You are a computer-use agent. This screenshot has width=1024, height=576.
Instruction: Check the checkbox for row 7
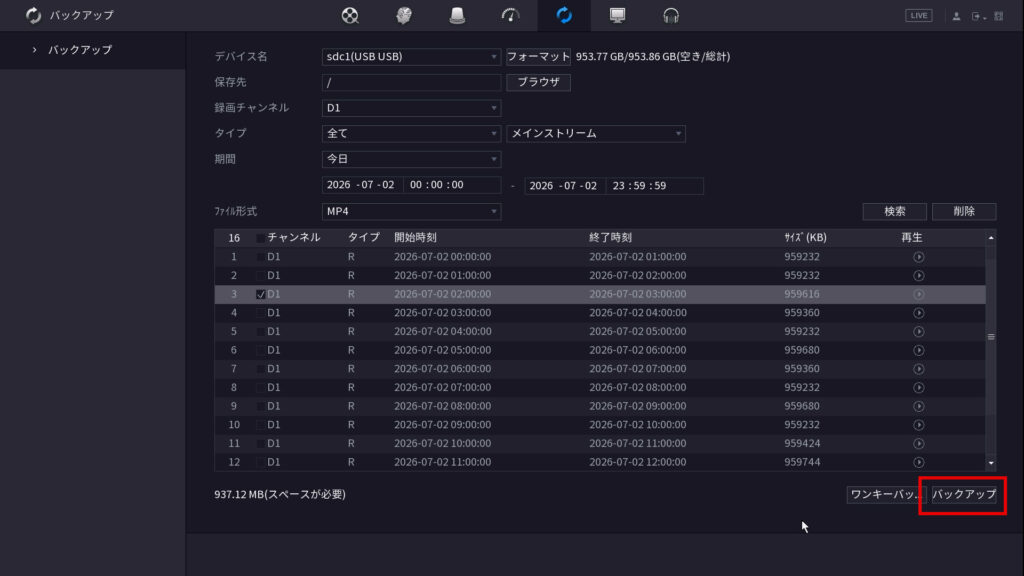coord(261,369)
